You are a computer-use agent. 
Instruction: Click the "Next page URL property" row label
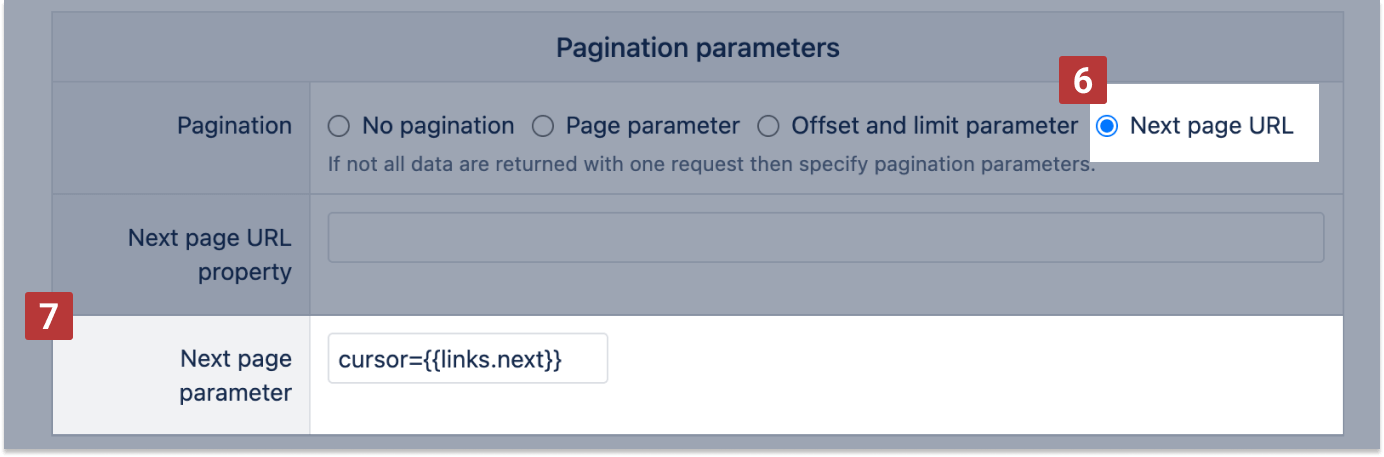(x=210, y=255)
